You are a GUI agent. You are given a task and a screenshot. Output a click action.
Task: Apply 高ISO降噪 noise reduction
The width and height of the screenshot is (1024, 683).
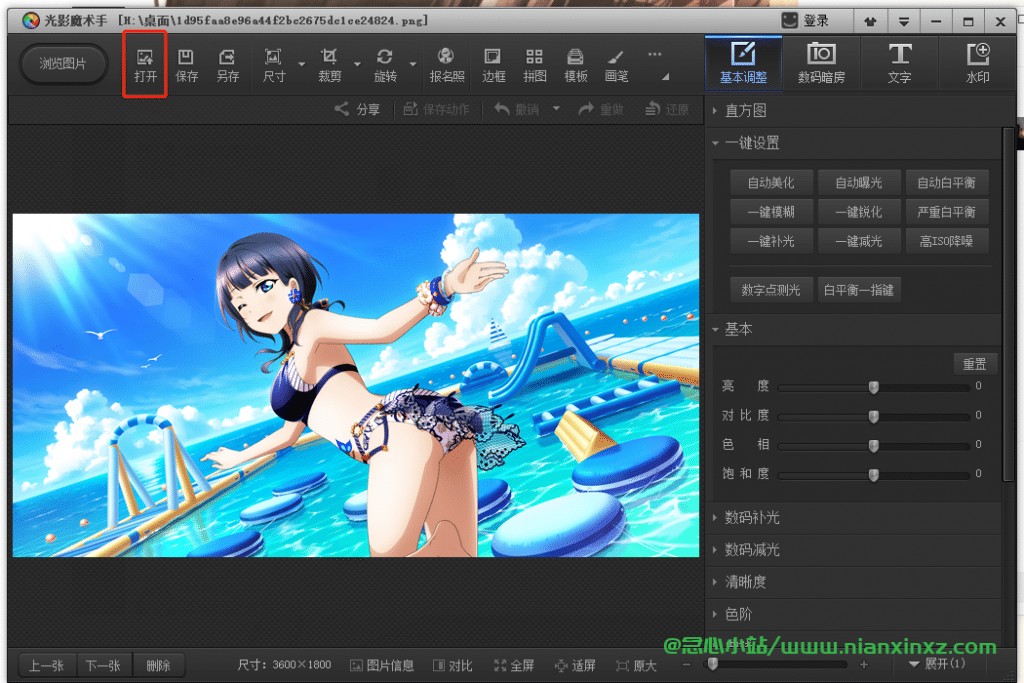click(x=947, y=242)
